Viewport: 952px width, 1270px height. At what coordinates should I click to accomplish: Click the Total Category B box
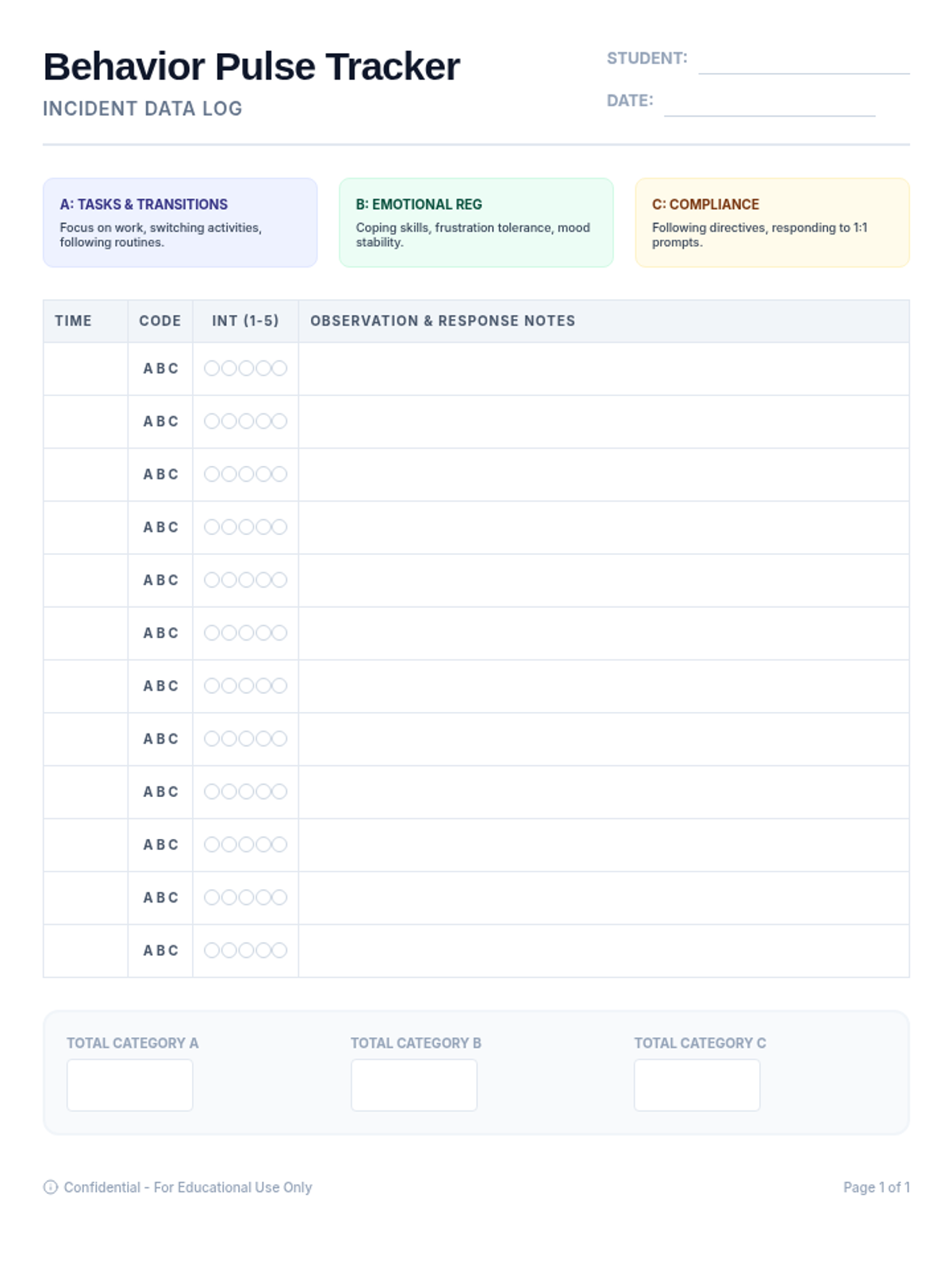coord(413,1084)
